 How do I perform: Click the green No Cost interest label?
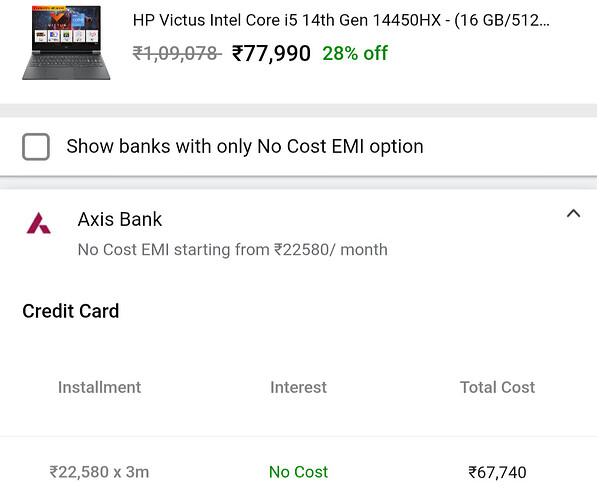[298, 472]
